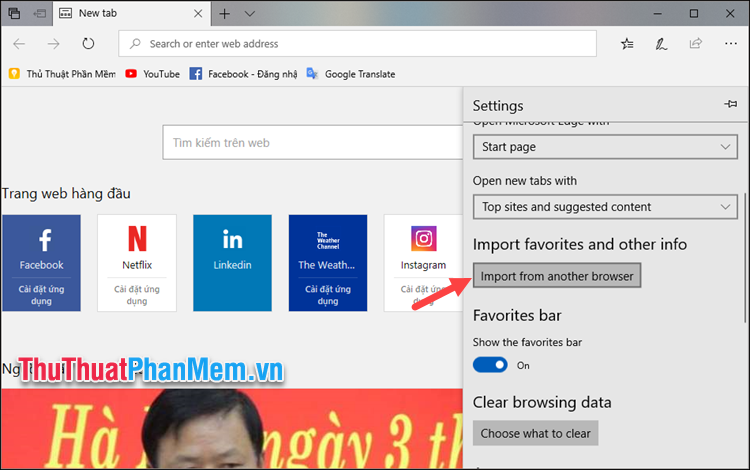Open the YouTube favorite
Viewport: 750px width, 470px height.
[x=153, y=74]
